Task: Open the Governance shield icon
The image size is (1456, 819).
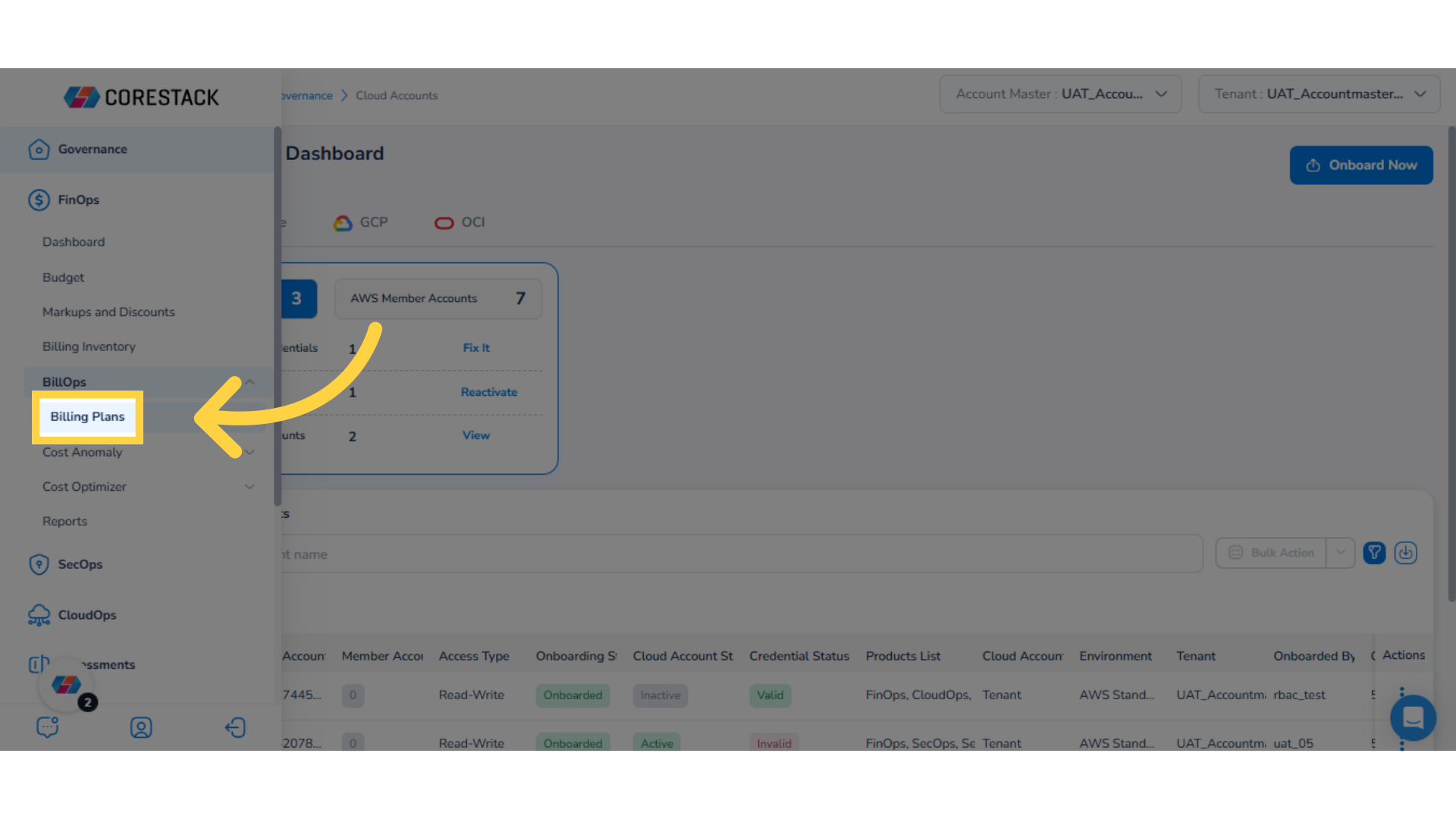Action: (39, 149)
